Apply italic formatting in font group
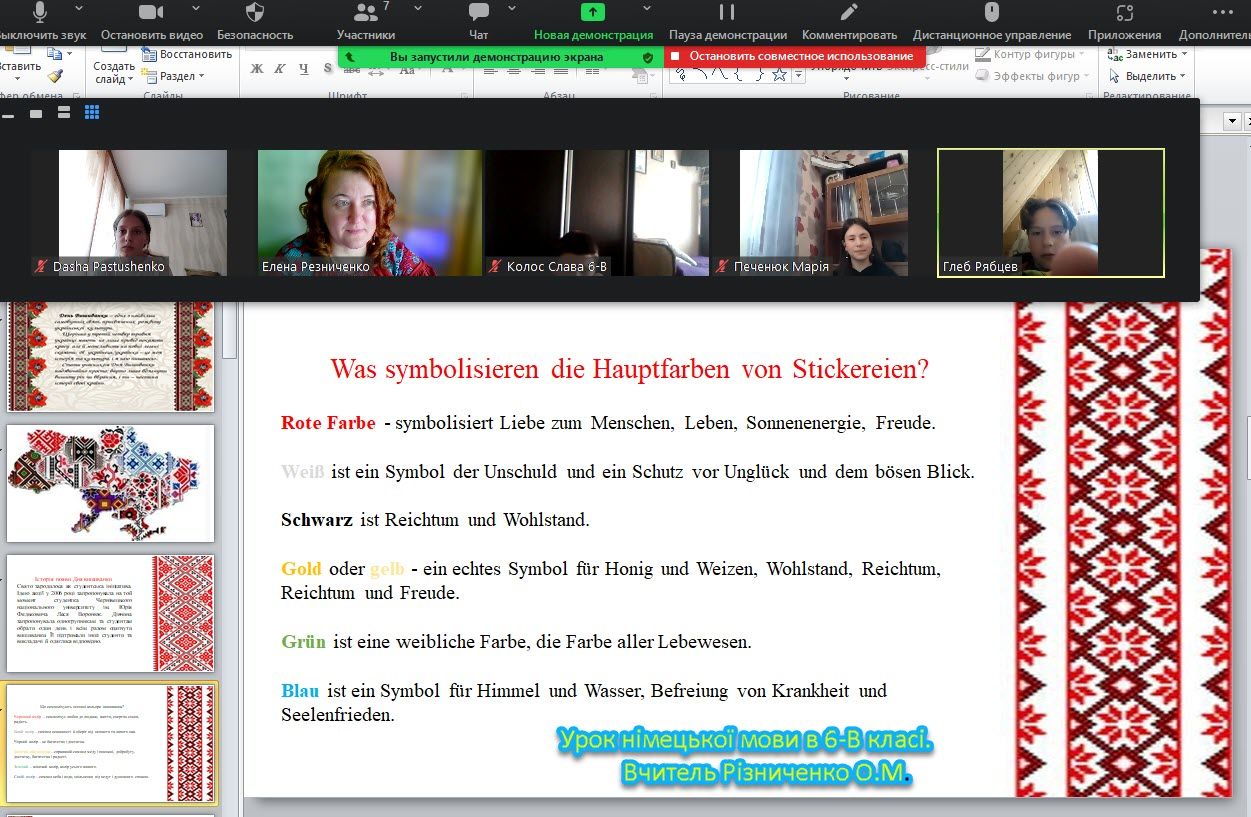Viewport: 1251px width, 817px height. (279, 69)
